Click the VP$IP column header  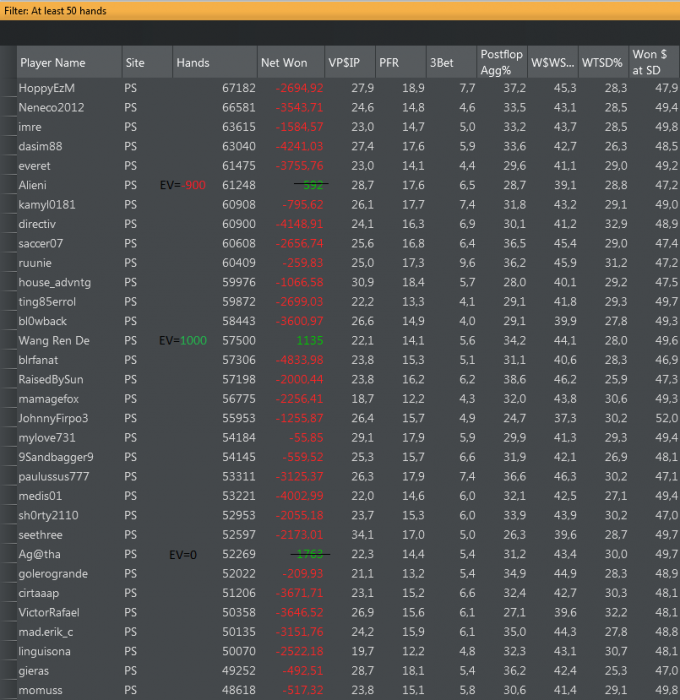pos(350,62)
